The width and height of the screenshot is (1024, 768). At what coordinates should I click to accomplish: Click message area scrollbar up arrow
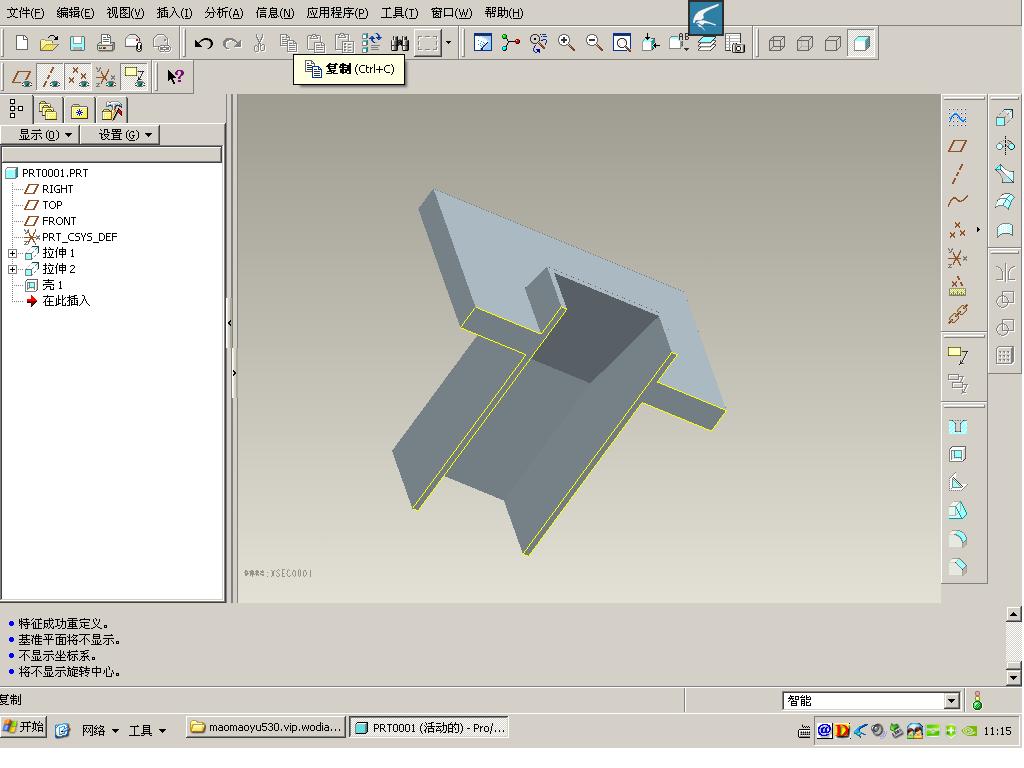(x=1014, y=614)
